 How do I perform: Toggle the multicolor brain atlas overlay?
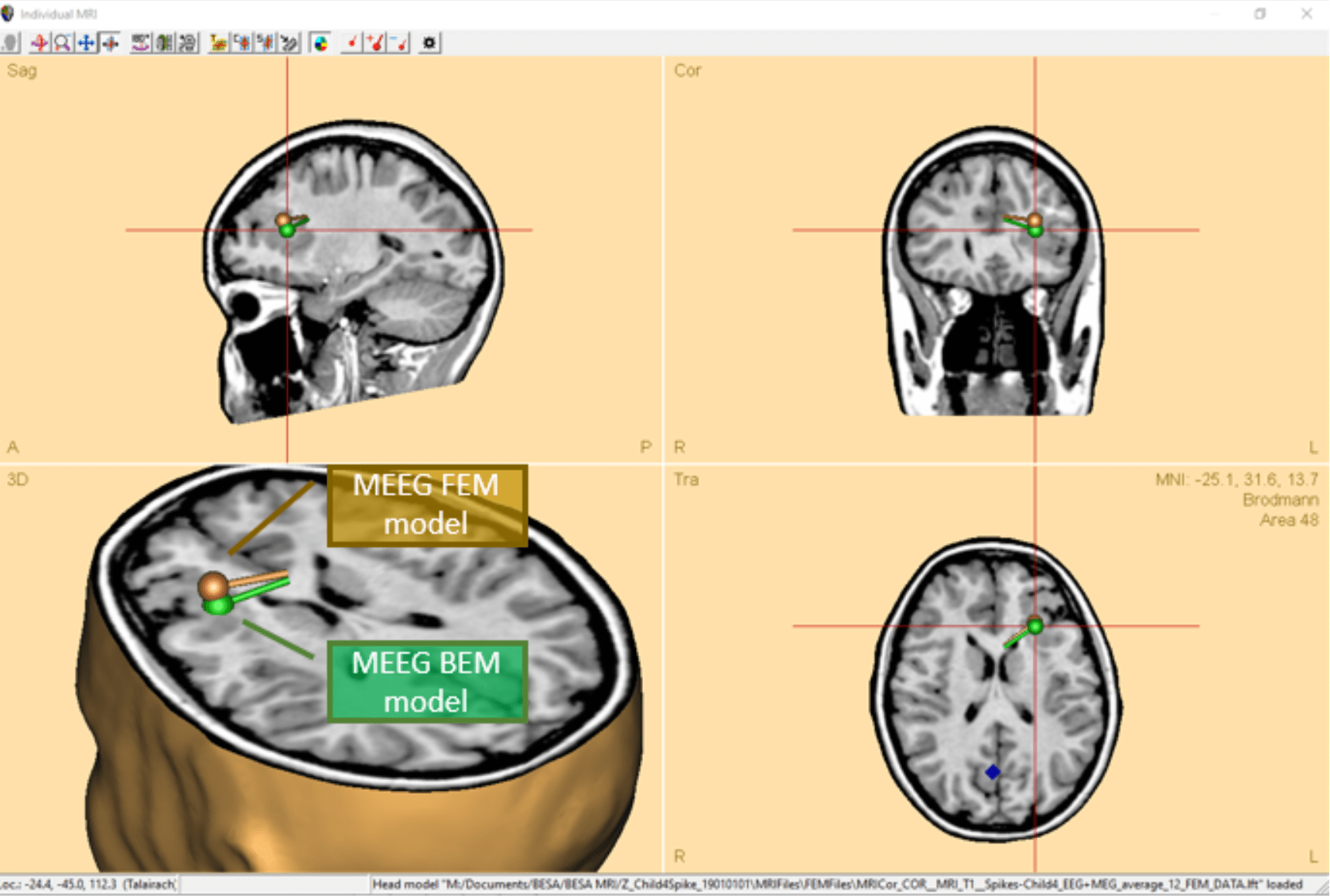[320, 43]
